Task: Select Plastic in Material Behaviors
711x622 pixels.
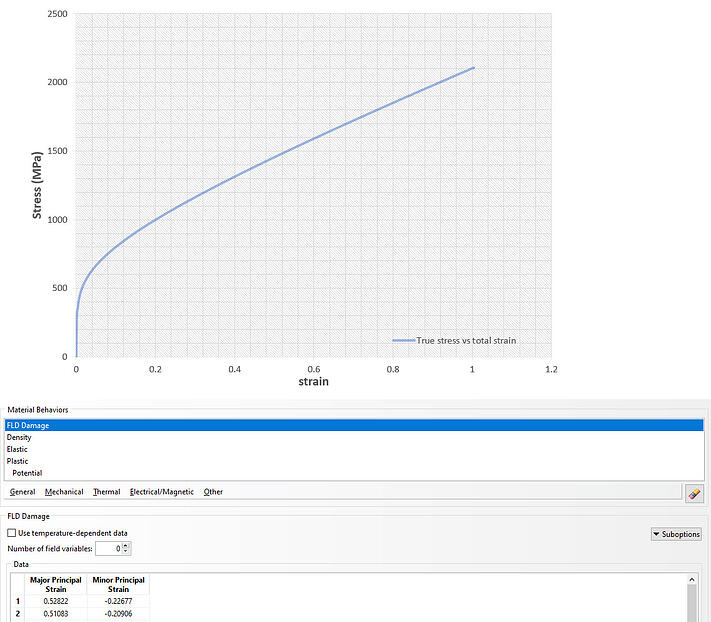Action: pyautogui.click(x=354, y=461)
